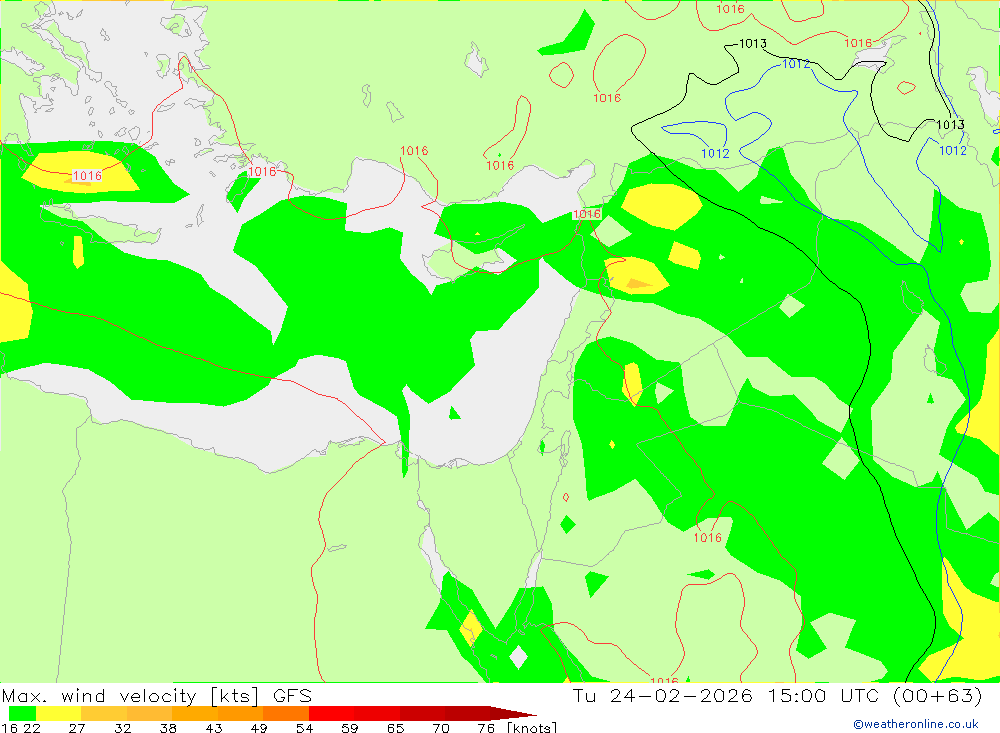Click the 'Tu 24-02-2026 15:00 UTC (00+63)' timestamp
Viewport: 1000px width, 733px height.
point(777,695)
